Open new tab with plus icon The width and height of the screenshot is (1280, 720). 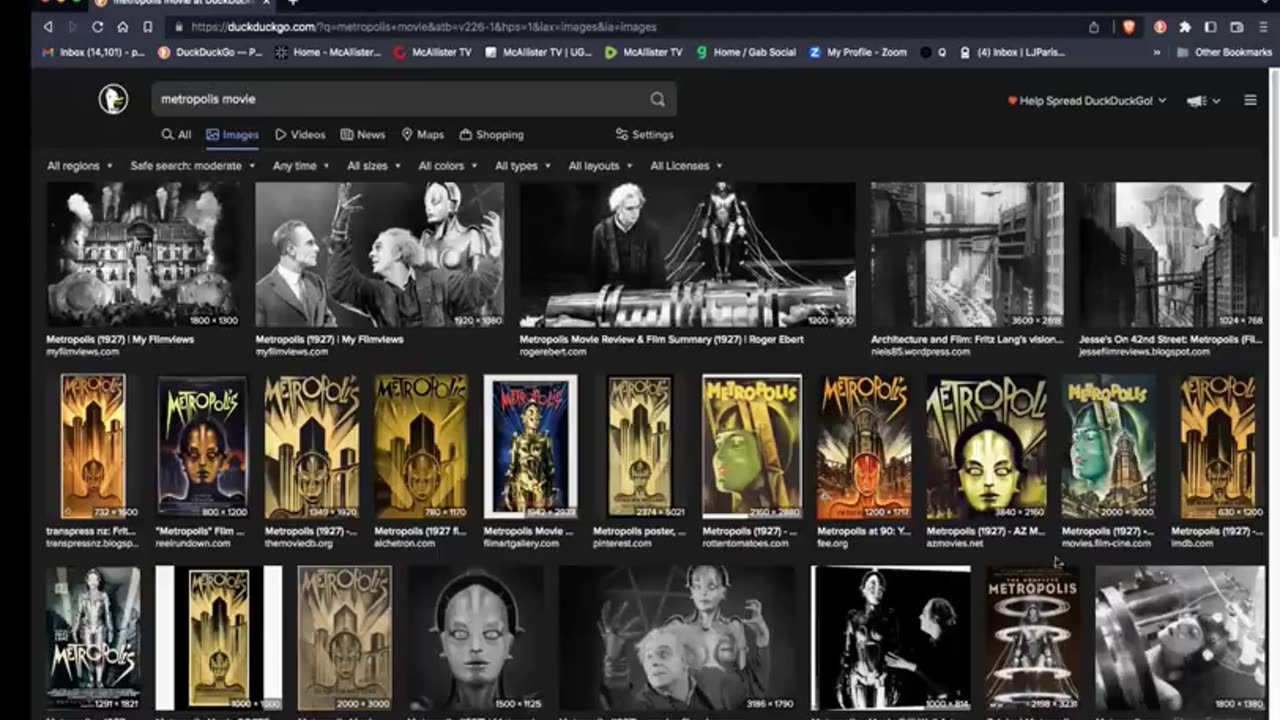(x=293, y=3)
